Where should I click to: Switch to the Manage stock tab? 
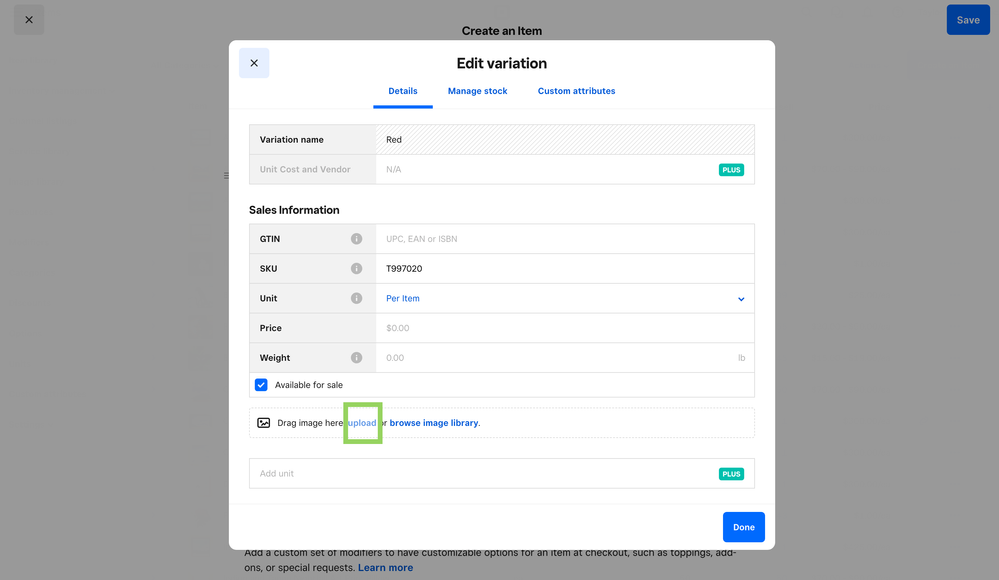point(477,91)
